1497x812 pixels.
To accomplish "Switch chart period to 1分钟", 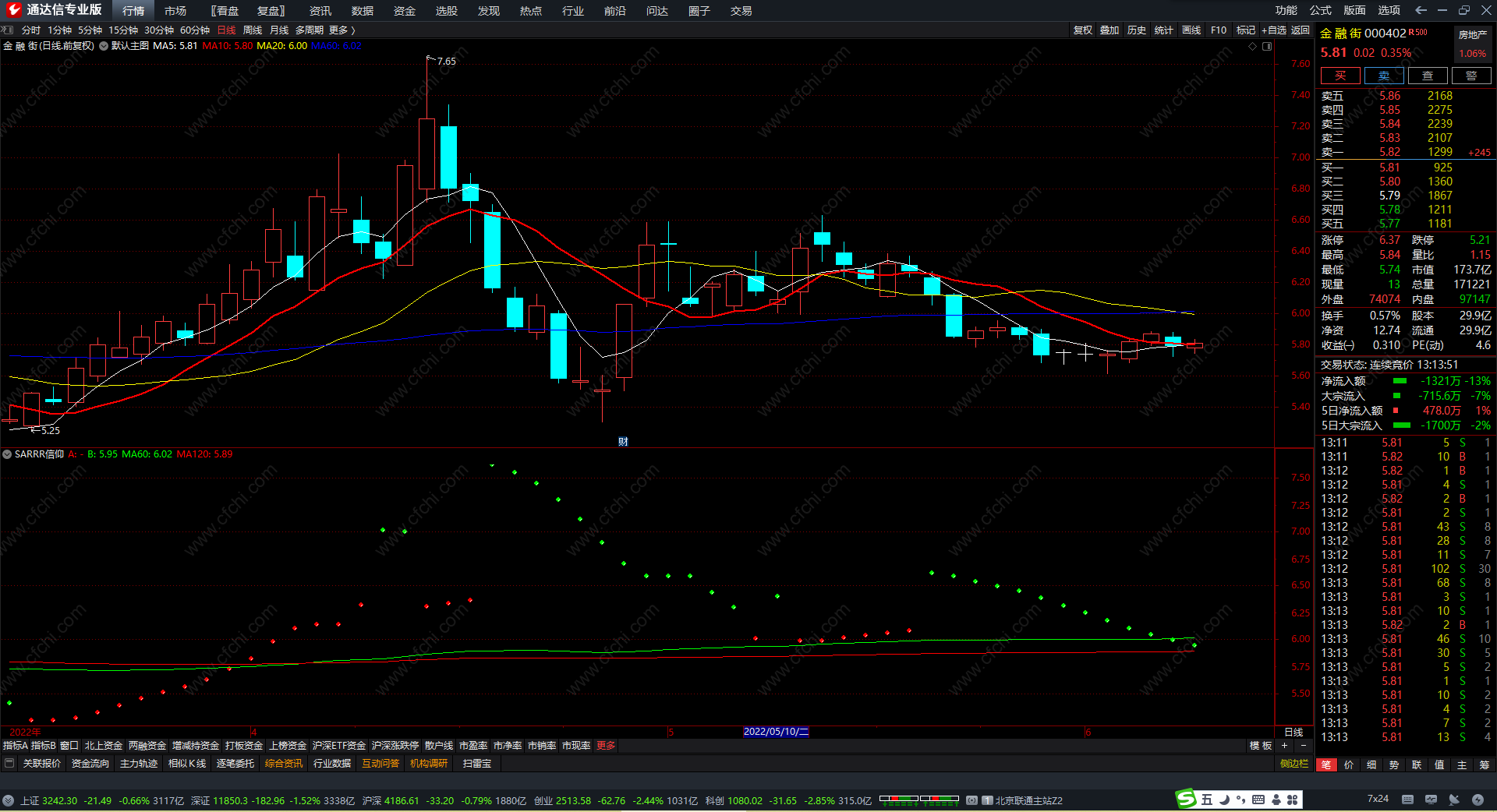I will pos(60,30).
